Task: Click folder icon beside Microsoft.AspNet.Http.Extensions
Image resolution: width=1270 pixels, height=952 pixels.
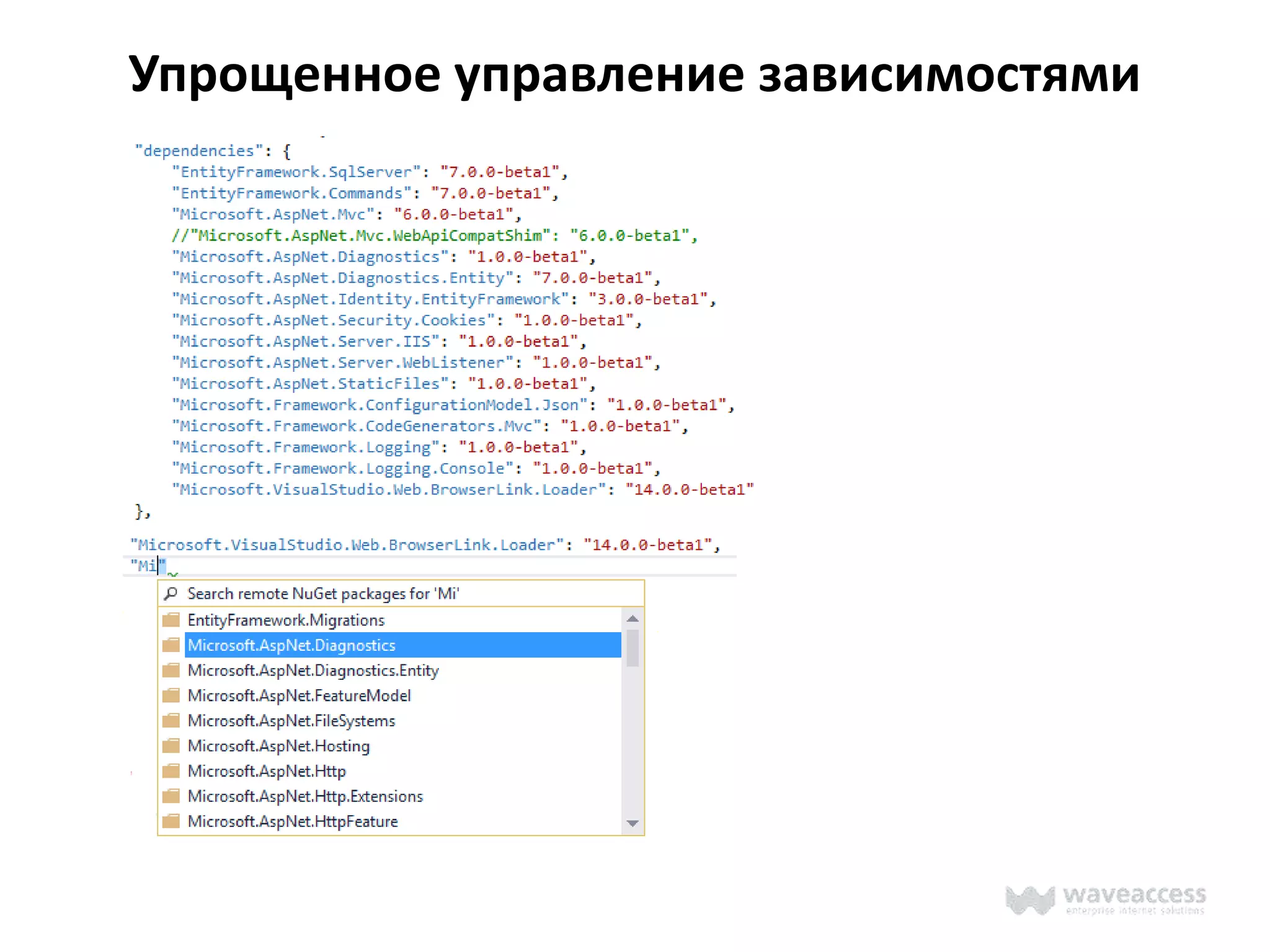Action: [171, 796]
